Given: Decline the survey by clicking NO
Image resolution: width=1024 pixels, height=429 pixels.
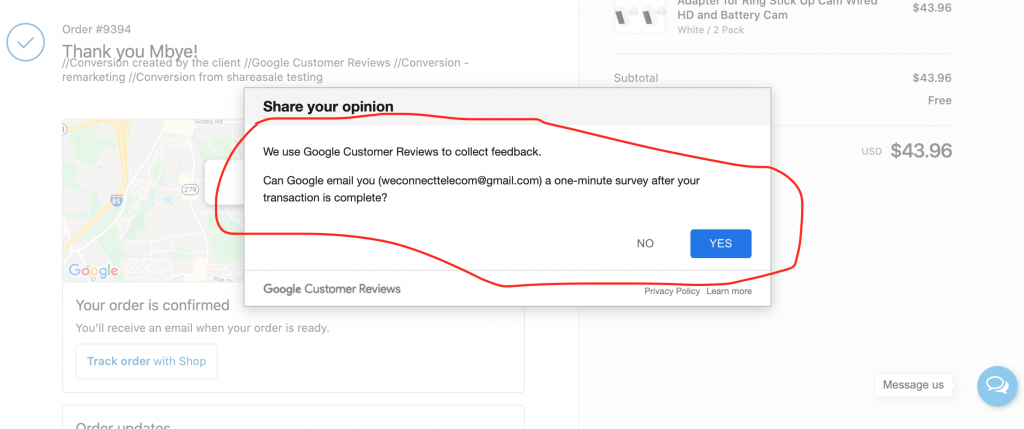Looking at the screenshot, I should point(645,244).
